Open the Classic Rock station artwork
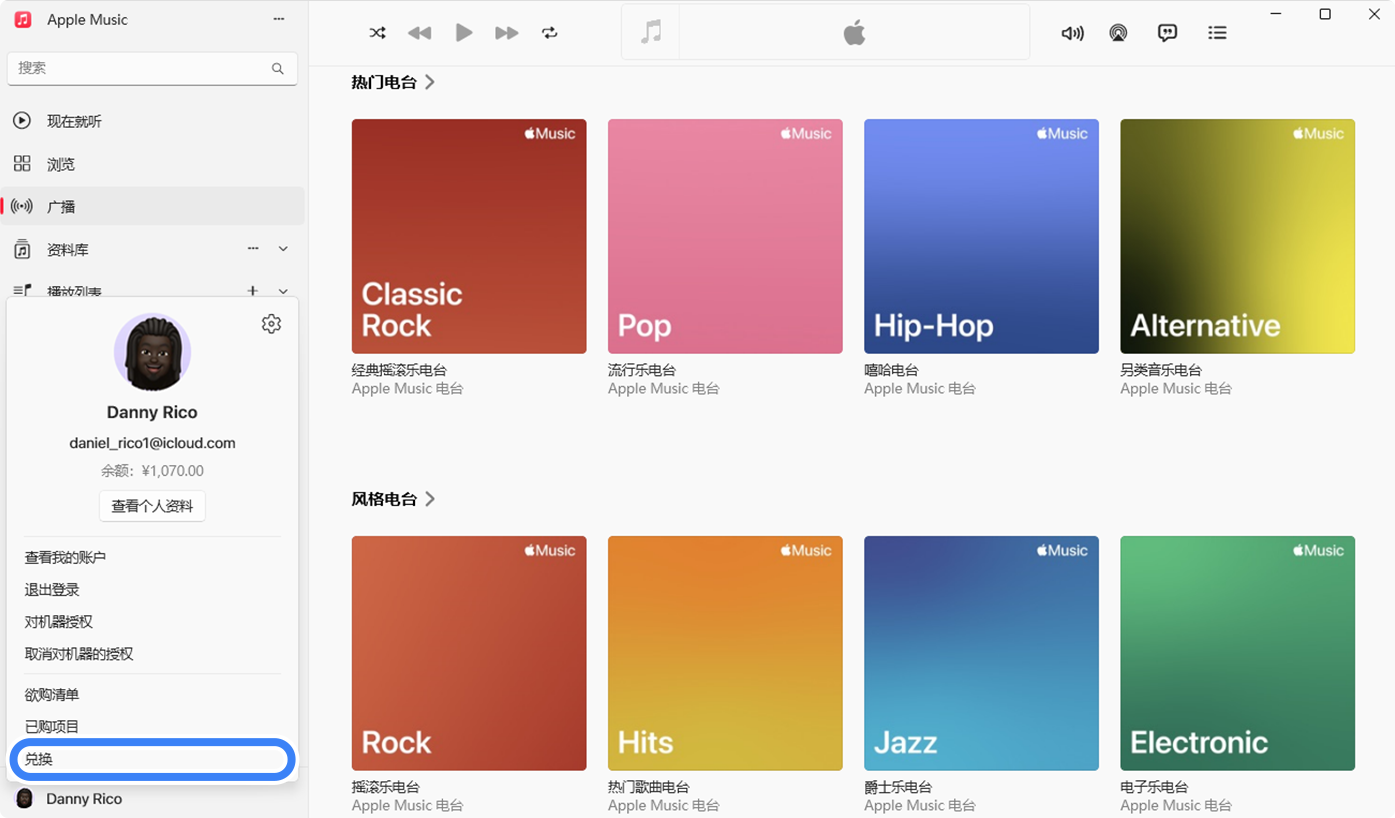Viewport: 1395px width, 818px height. [x=469, y=236]
